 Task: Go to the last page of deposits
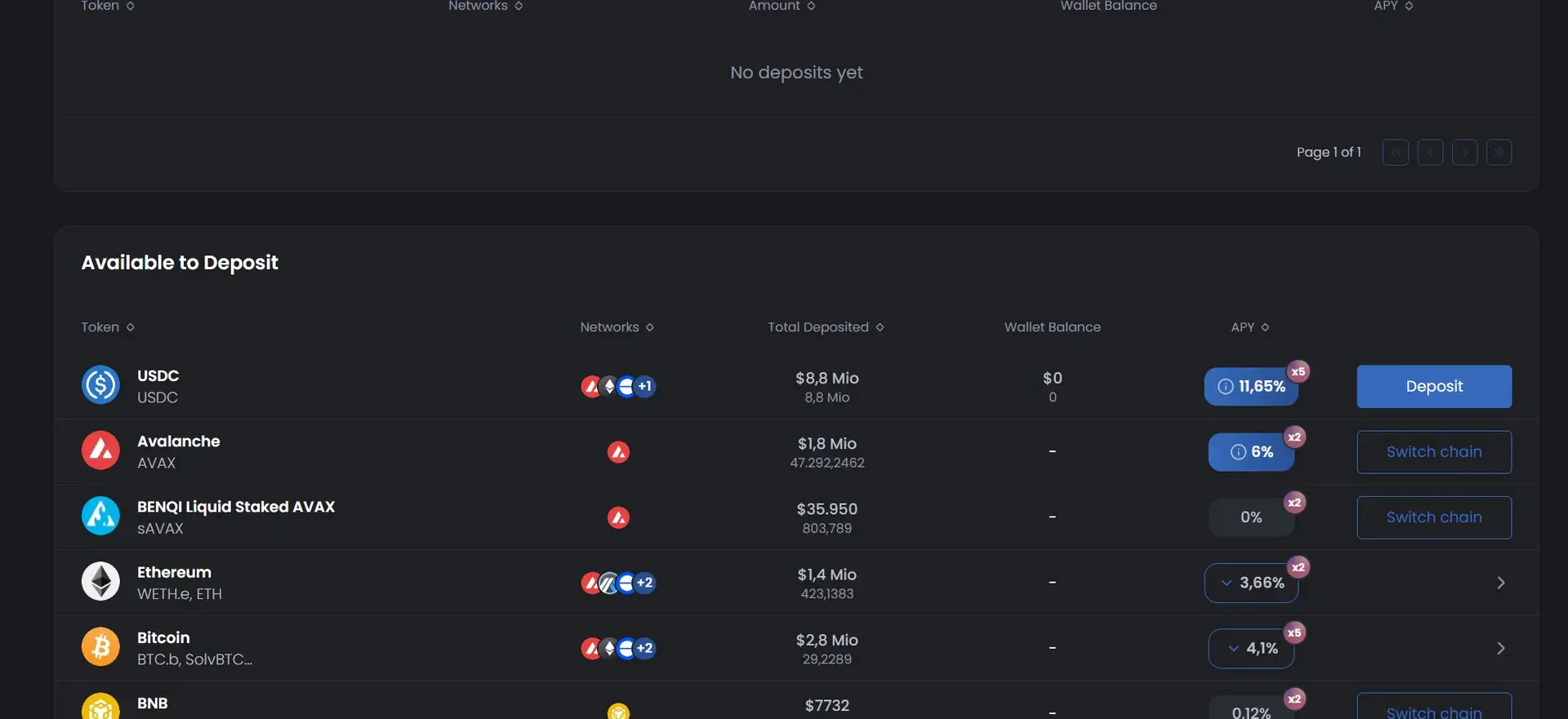click(x=1499, y=153)
